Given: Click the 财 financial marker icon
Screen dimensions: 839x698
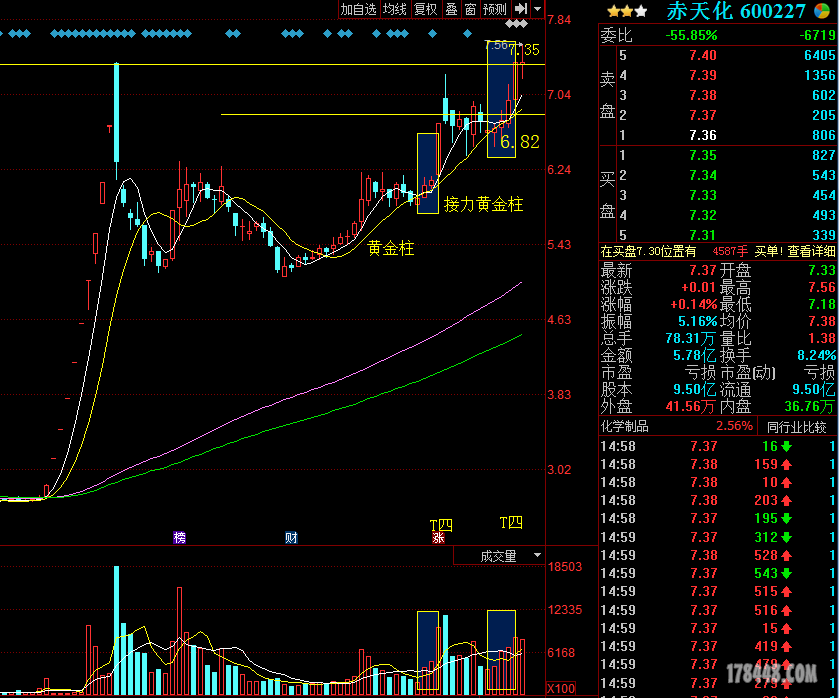Looking at the screenshot, I should tap(291, 537).
